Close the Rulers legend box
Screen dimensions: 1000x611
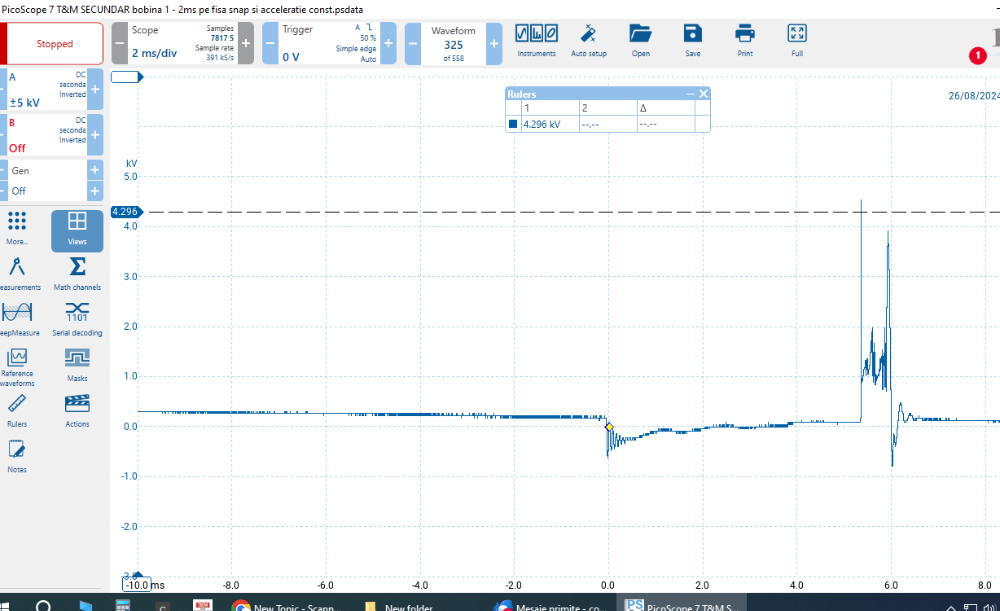[x=703, y=94]
